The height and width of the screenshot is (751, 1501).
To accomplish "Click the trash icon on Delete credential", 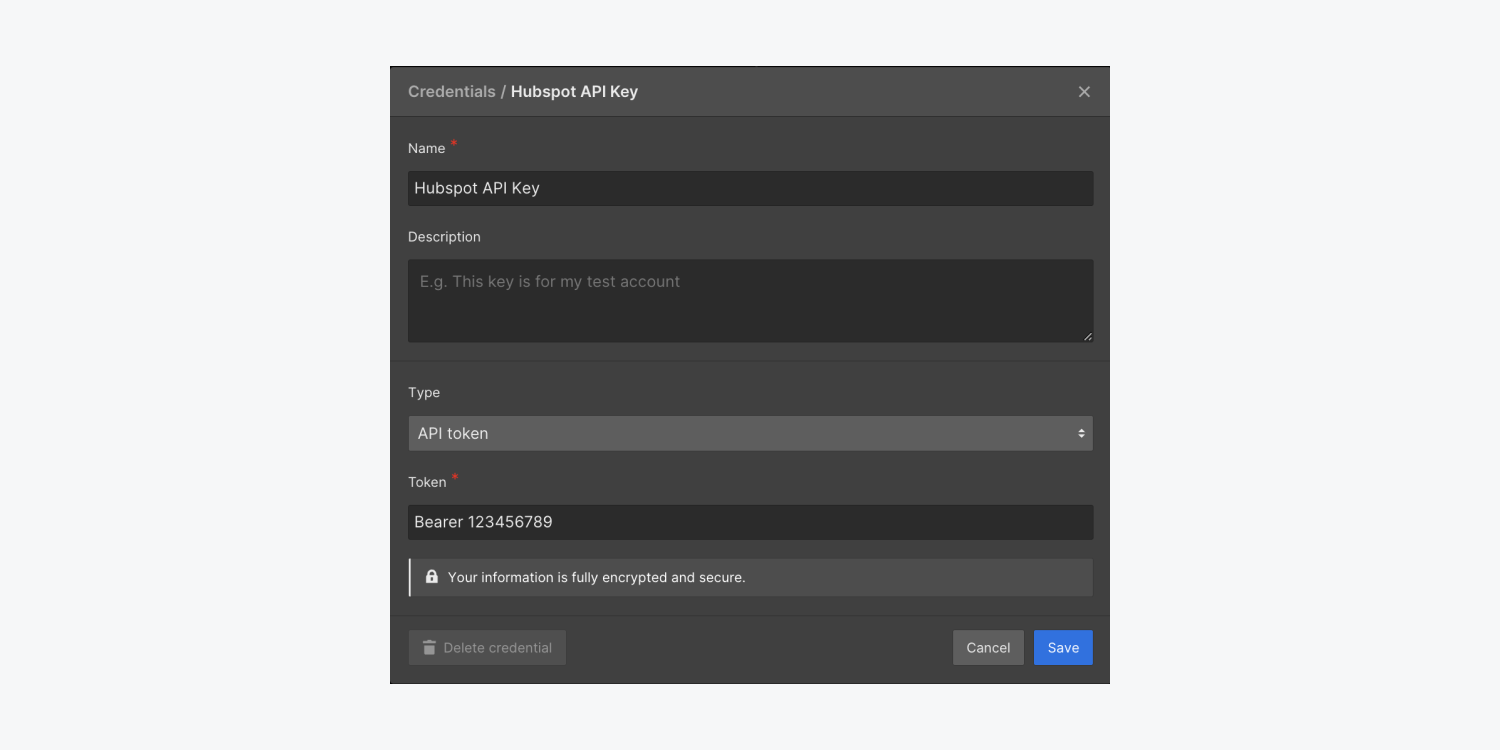I will [x=429, y=647].
